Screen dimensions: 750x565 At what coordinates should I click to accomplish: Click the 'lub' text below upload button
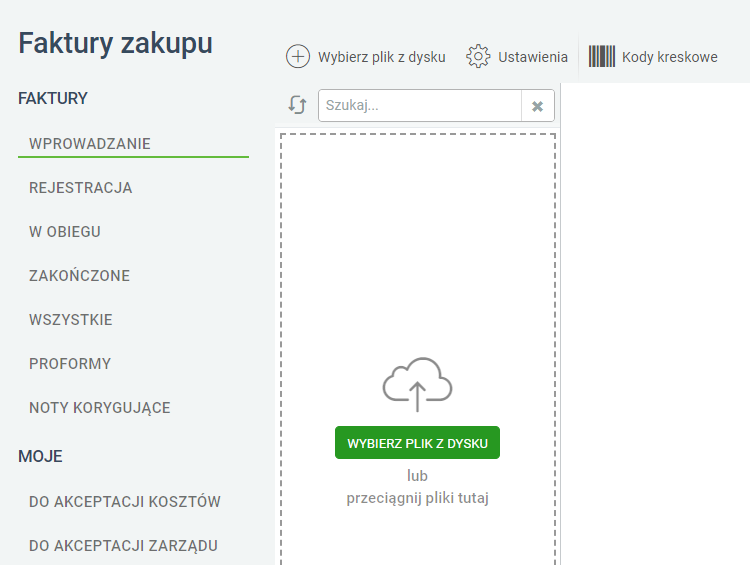(x=417, y=476)
